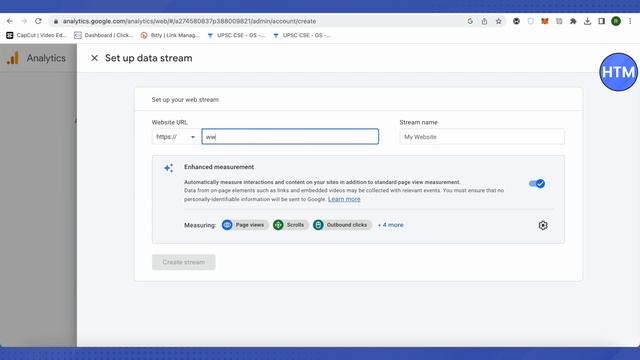Open the browser downloads icon
The width and height of the screenshot is (640, 360).
point(587,21)
